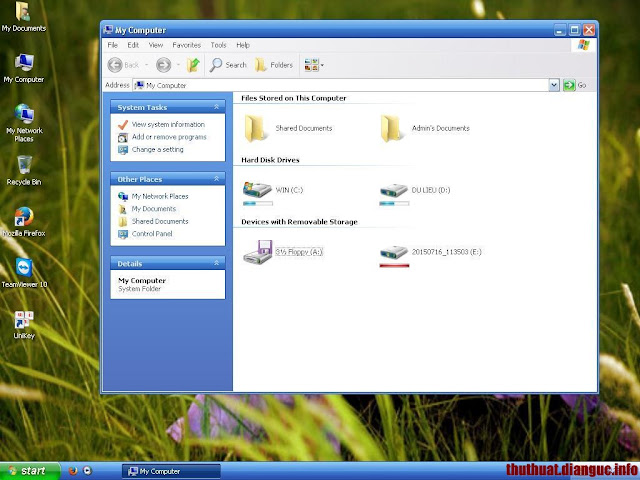Viewport: 640px width, 480px height.
Task: Click Add or remove programs link
Action: (169, 137)
